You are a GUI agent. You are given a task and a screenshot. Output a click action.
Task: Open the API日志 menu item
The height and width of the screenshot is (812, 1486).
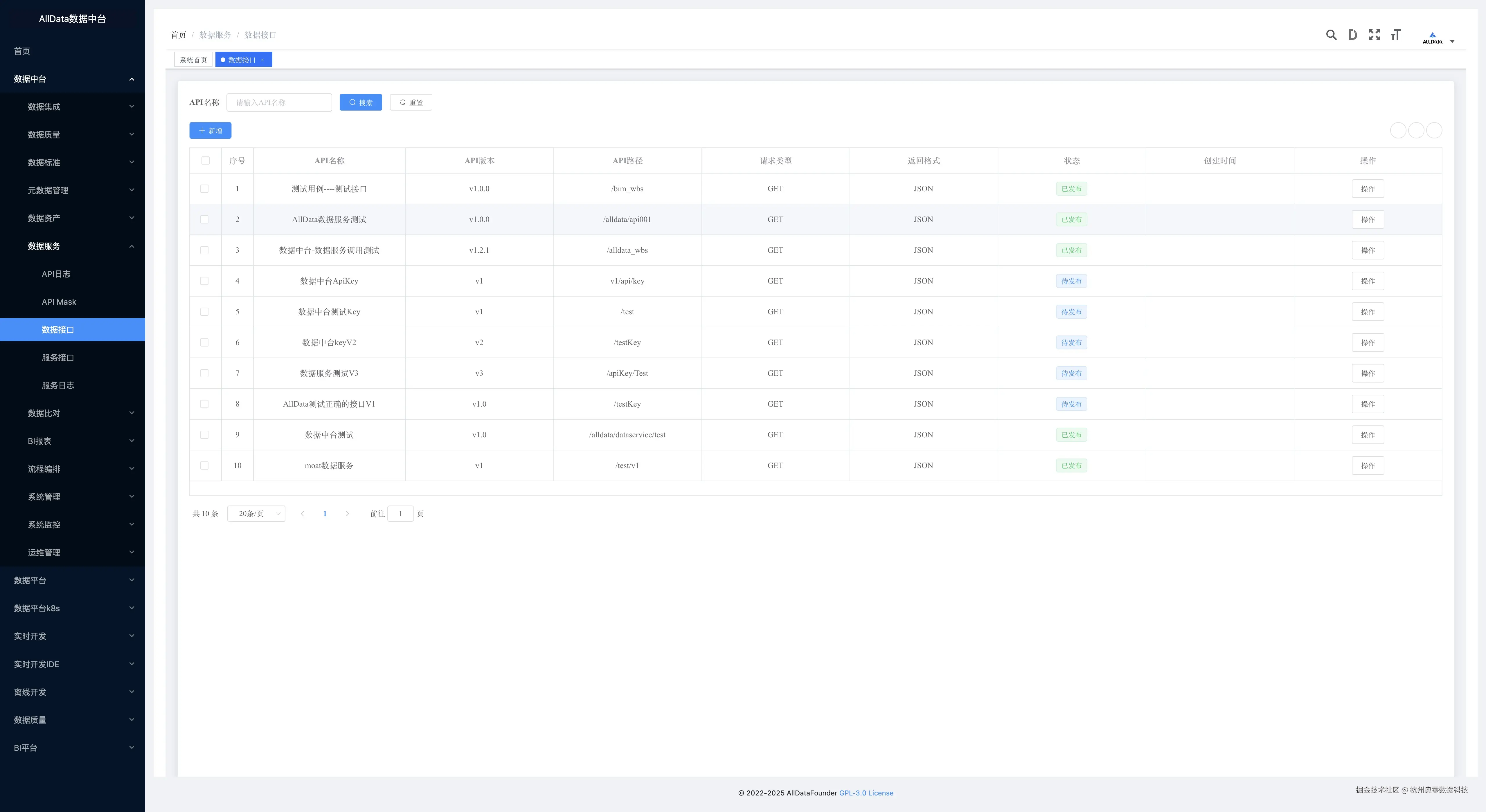pos(56,274)
